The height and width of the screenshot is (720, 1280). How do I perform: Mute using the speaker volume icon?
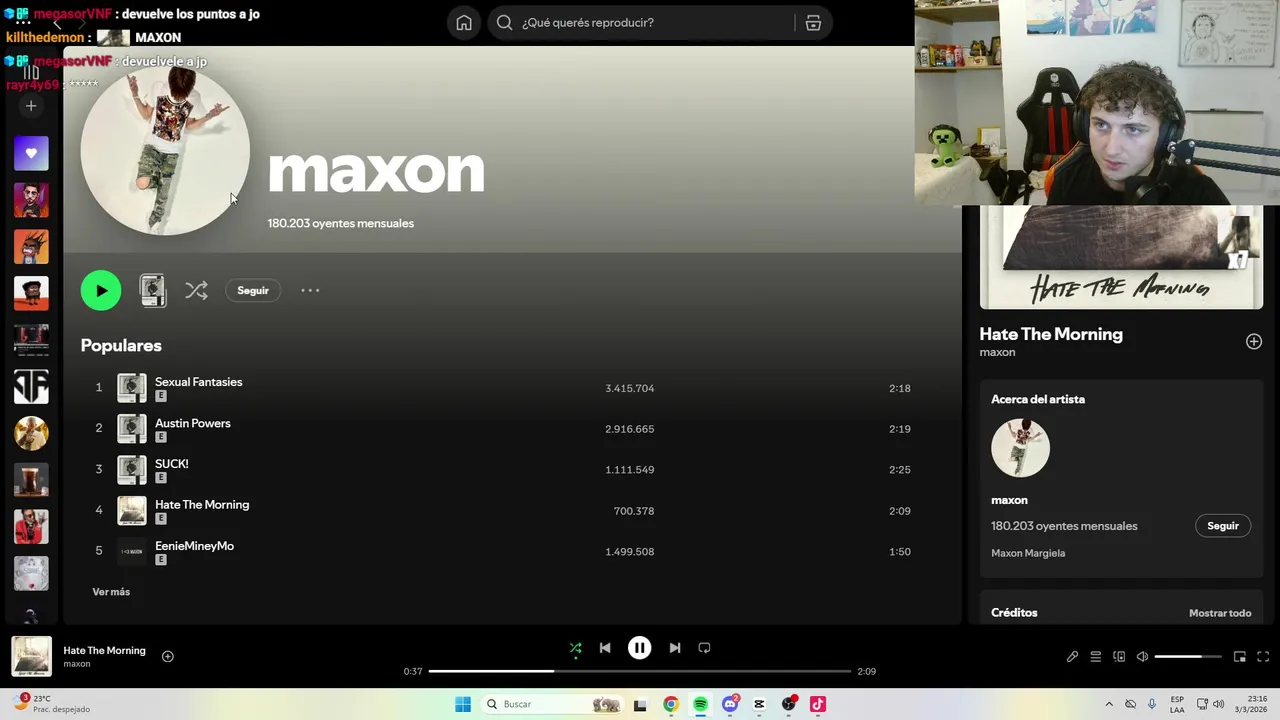(1142, 657)
